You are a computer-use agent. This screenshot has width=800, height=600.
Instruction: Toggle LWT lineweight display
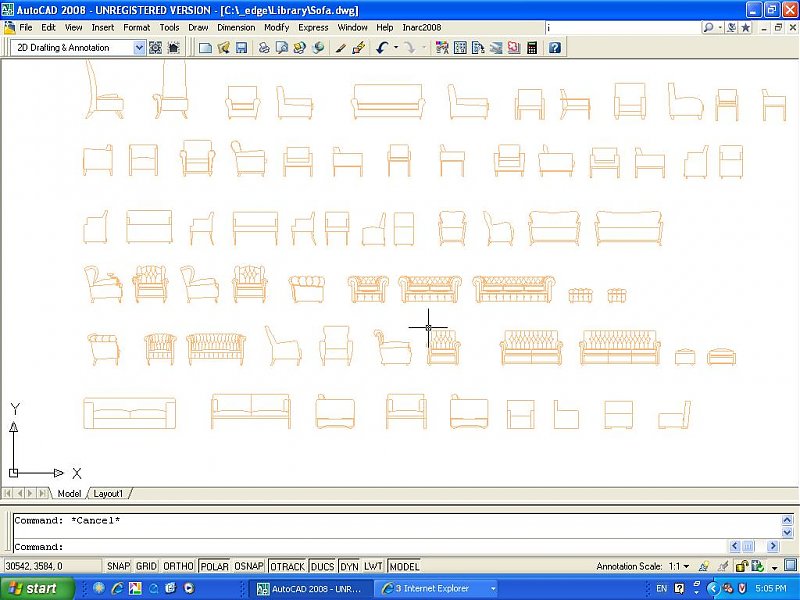click(373, 566)
